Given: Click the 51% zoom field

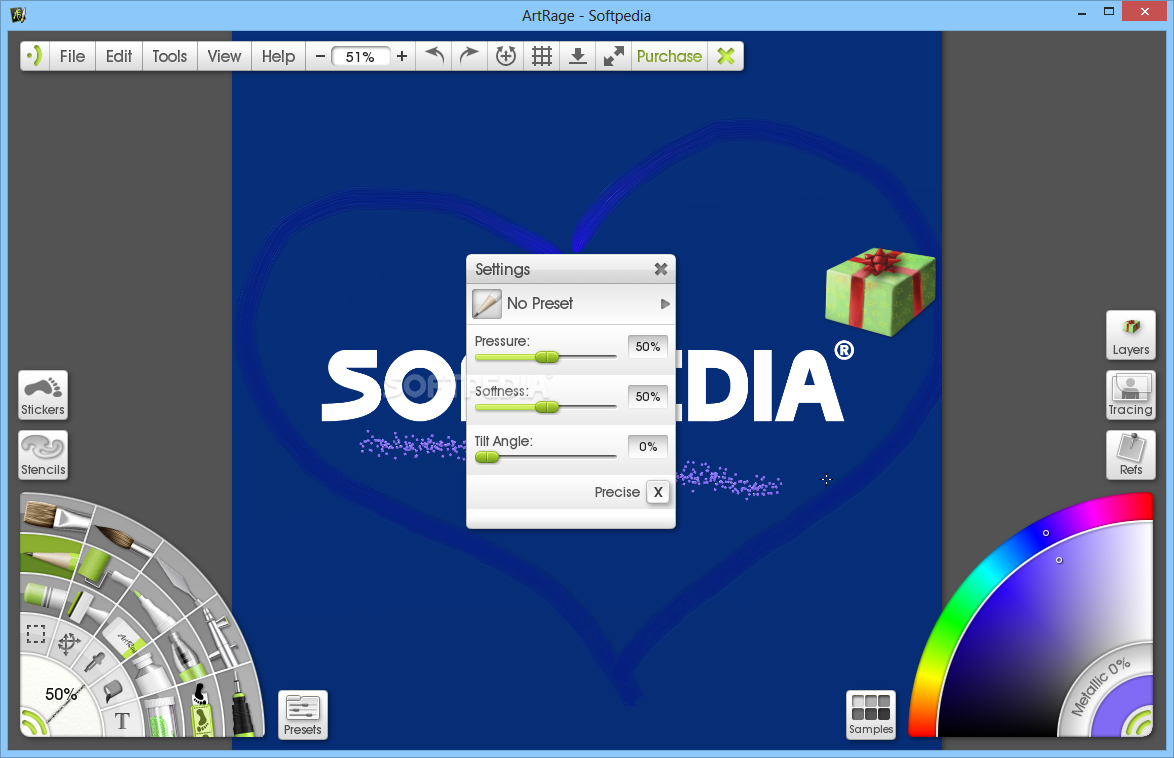Looking at the screenshot, I should point(360,57).
